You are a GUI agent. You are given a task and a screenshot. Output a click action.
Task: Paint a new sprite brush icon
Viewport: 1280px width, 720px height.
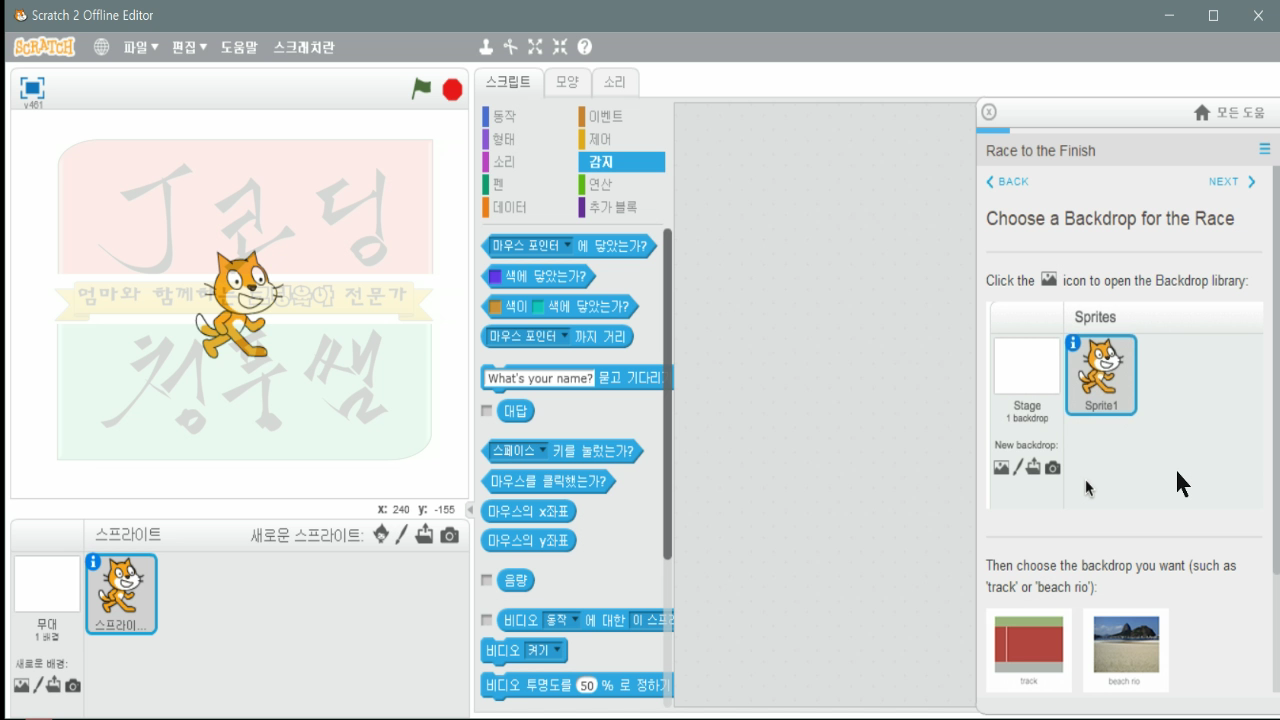pyautogui.click(x=402, y=535)
